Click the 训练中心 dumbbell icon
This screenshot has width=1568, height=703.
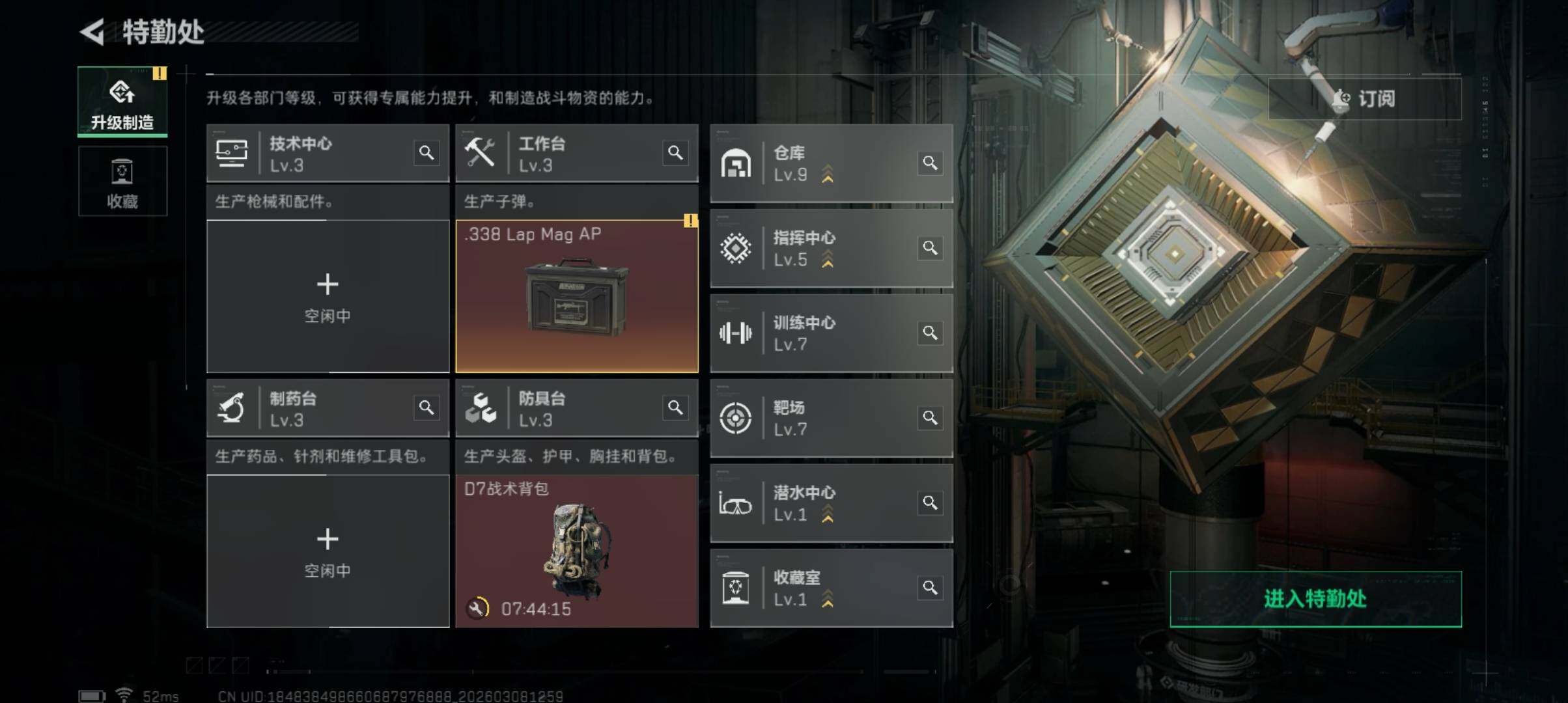point(736,333)
